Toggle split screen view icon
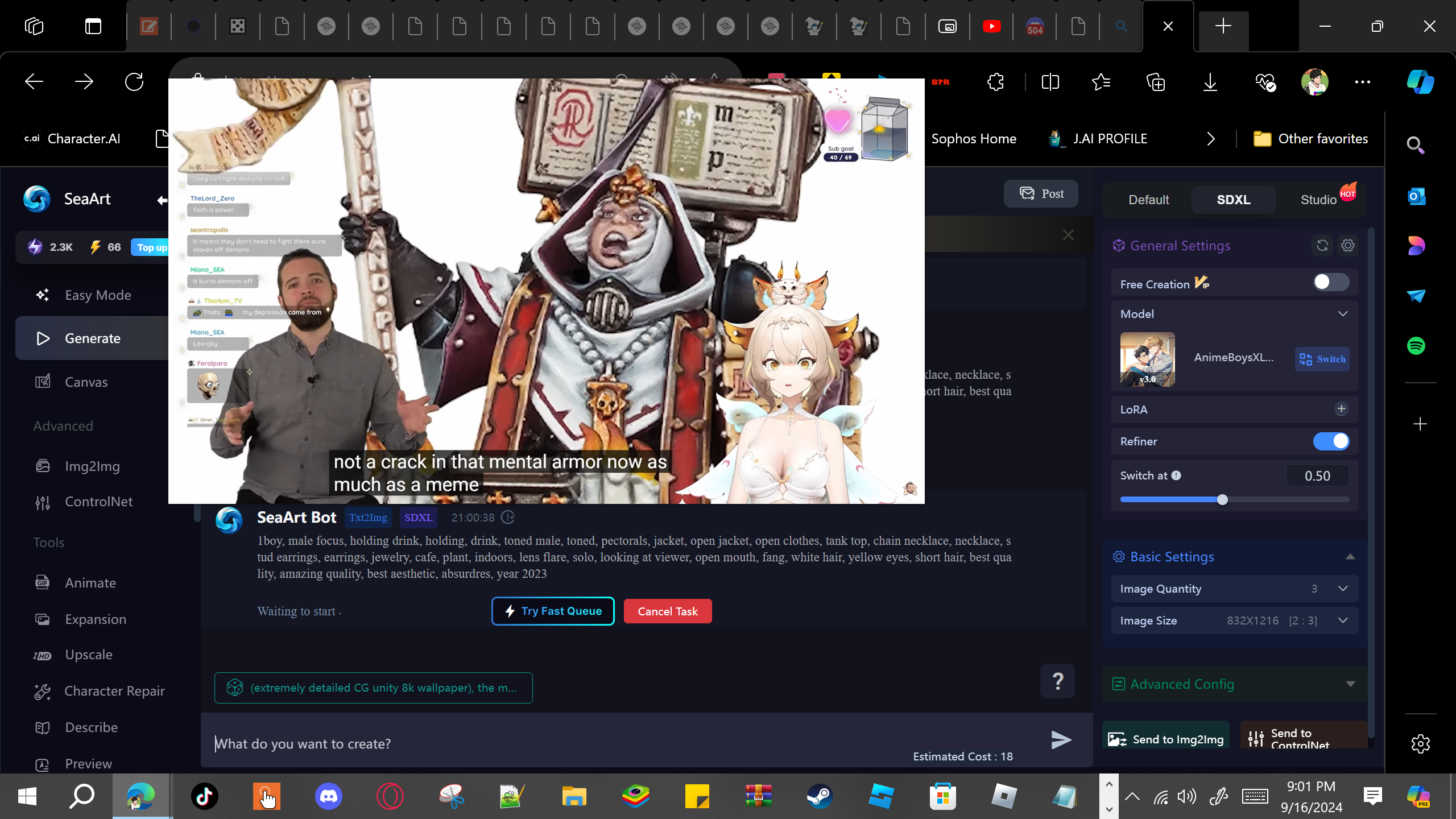The image size is (1456, 819). (x=1050, y=82)
